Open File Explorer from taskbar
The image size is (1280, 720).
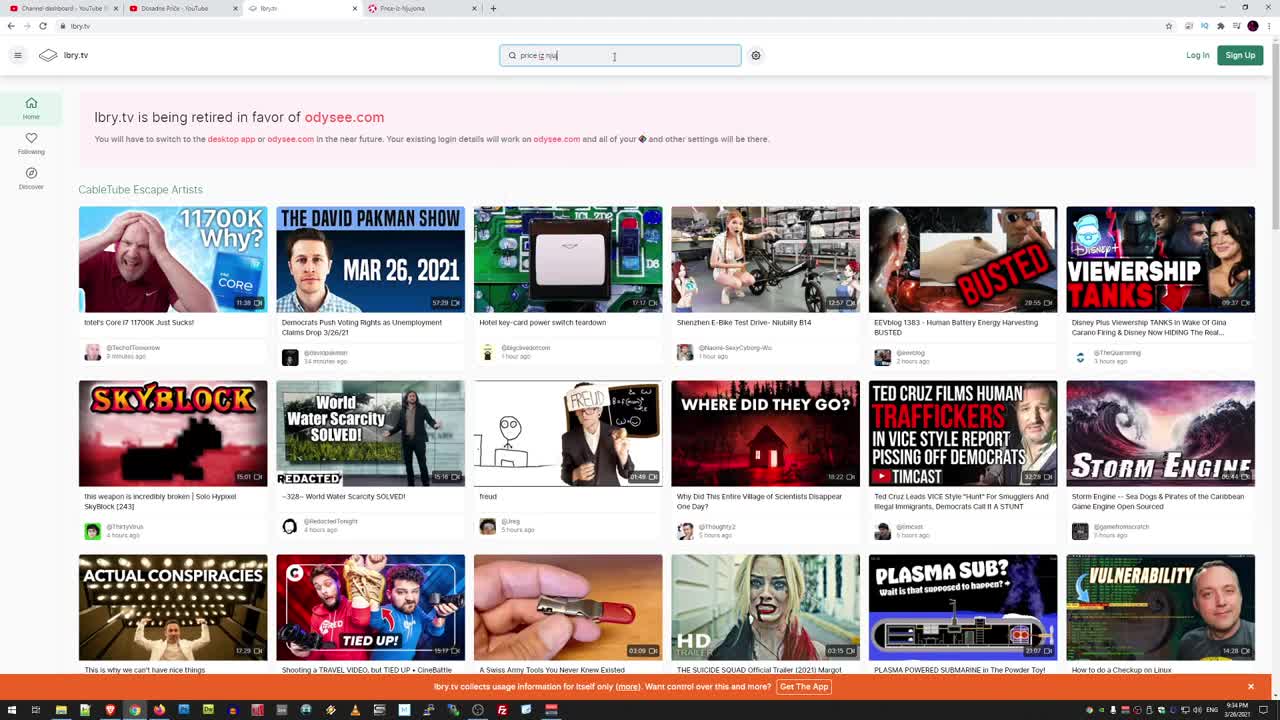61,710
